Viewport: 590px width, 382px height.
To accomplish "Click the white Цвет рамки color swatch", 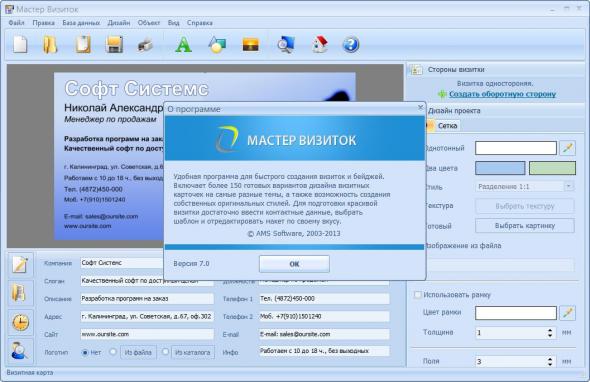I will click(x=515, y=313).
